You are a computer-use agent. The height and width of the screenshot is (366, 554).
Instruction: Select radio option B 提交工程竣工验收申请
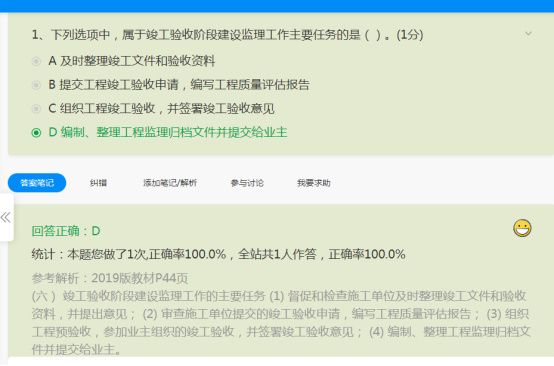[36, 85]
